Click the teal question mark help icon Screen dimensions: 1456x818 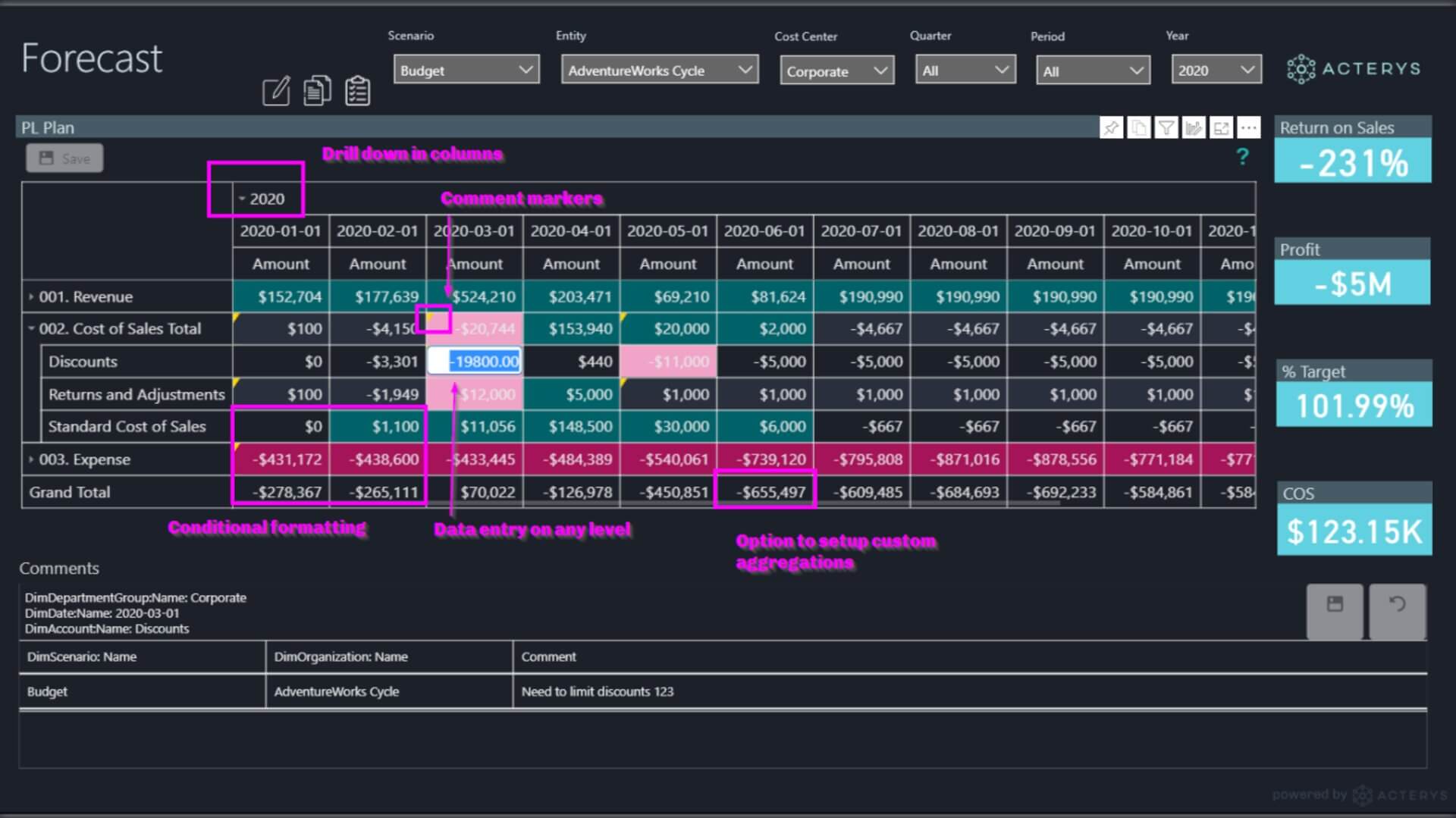pyautogui.click(x=1242, y=157)
